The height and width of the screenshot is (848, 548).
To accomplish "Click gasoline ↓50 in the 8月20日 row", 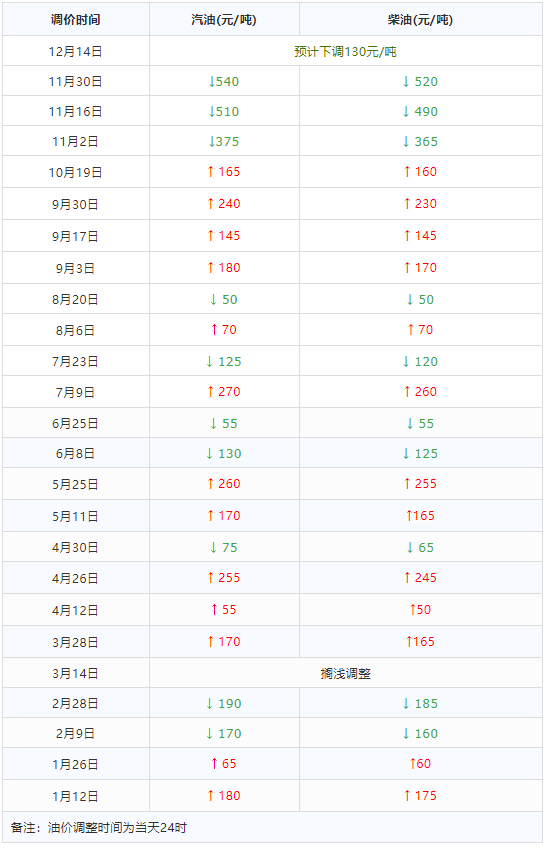I will coord(224,300).
